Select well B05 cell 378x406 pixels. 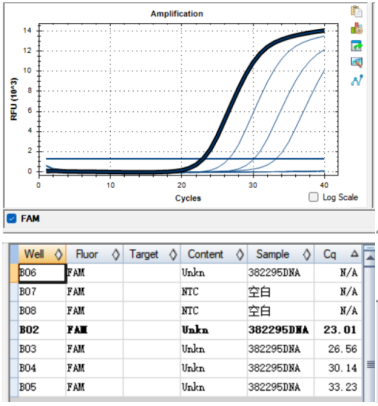tap(42, 387)
